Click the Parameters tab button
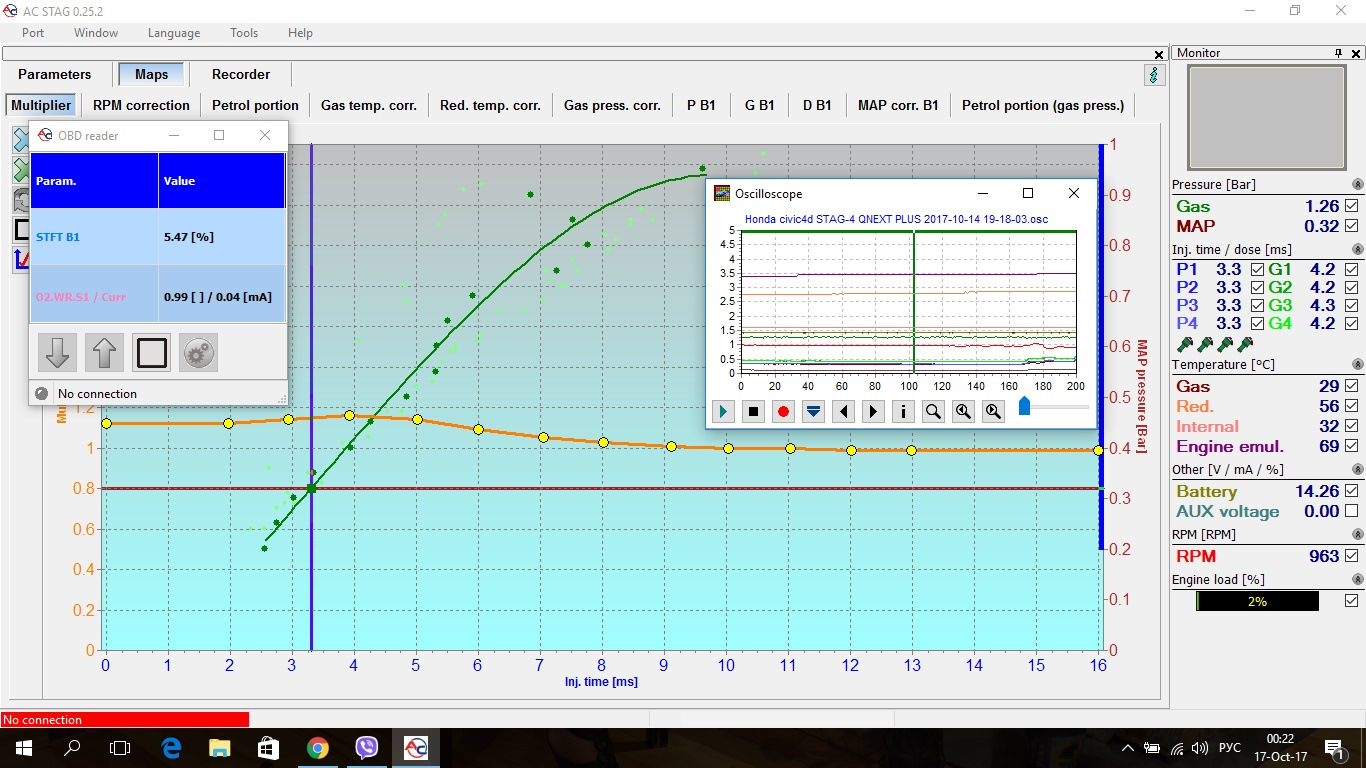Viewport: 1366px width, 768px height. (54, 74)
